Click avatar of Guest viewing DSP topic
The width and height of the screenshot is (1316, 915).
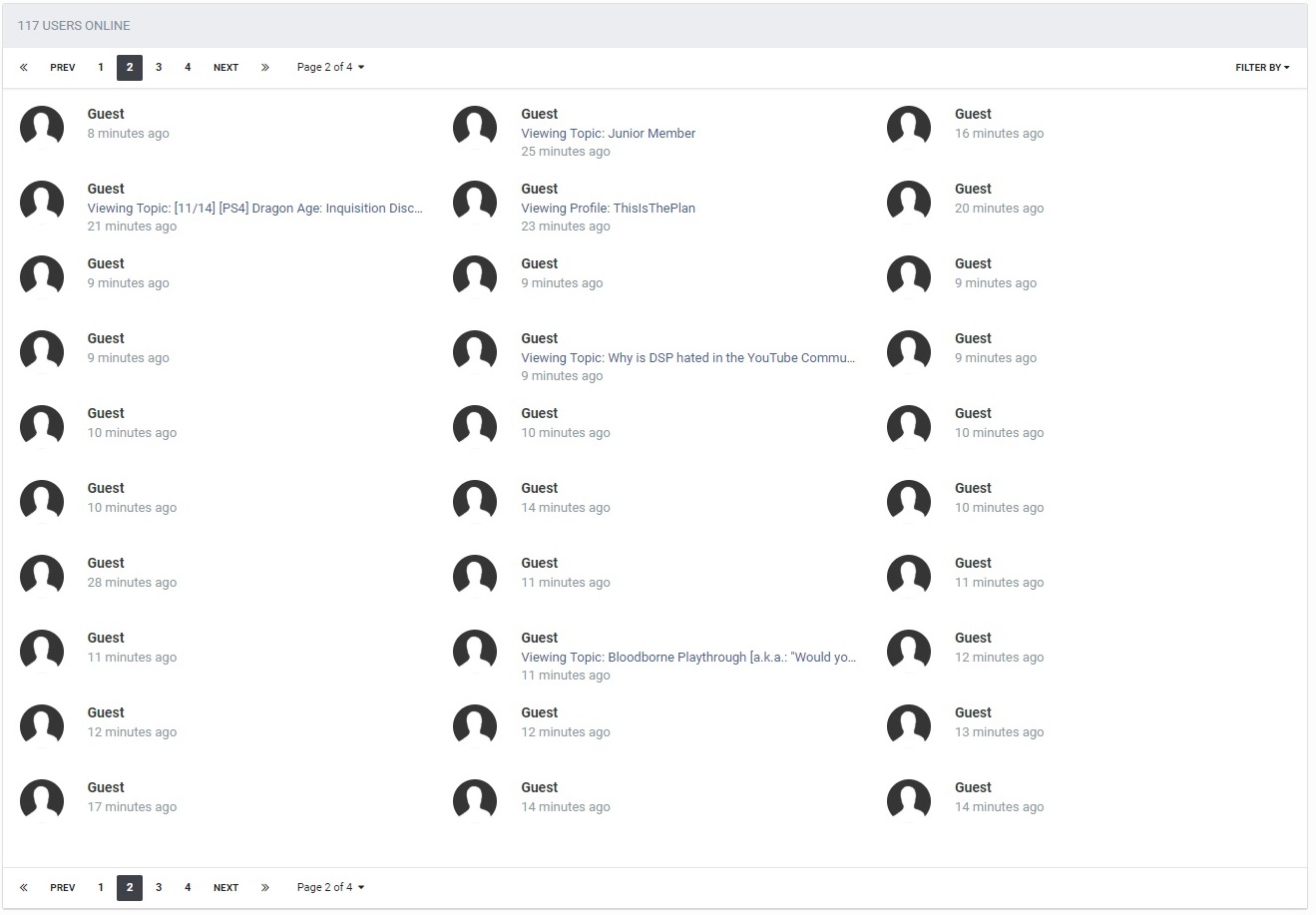click(475, 352)
